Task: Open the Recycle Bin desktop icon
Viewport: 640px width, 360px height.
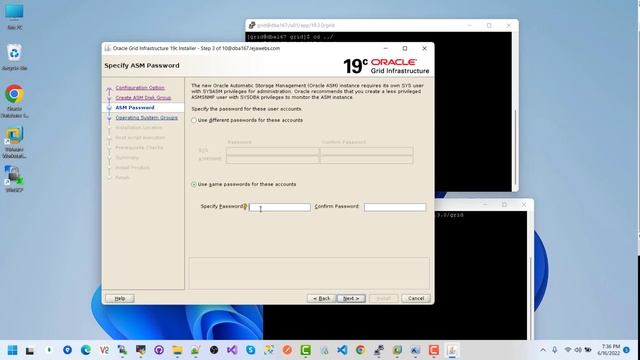Action: (x=14, y=57)
